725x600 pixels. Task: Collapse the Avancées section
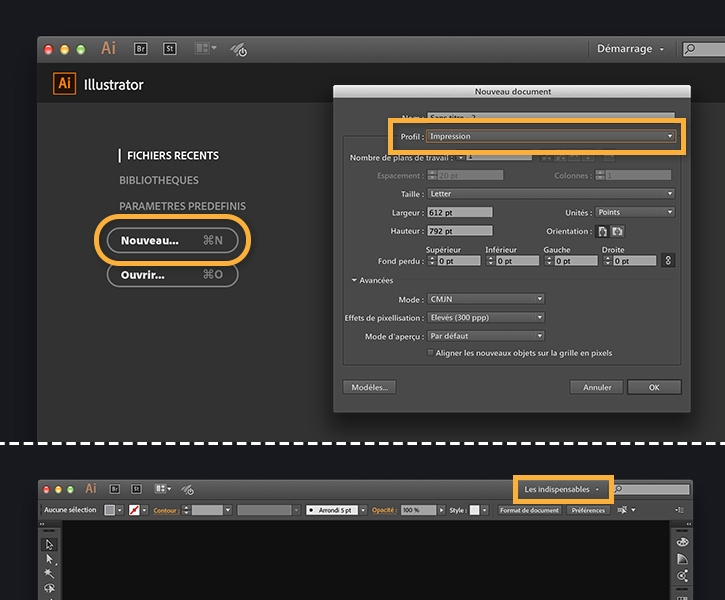pyautogui.click(x=354, y=280)
